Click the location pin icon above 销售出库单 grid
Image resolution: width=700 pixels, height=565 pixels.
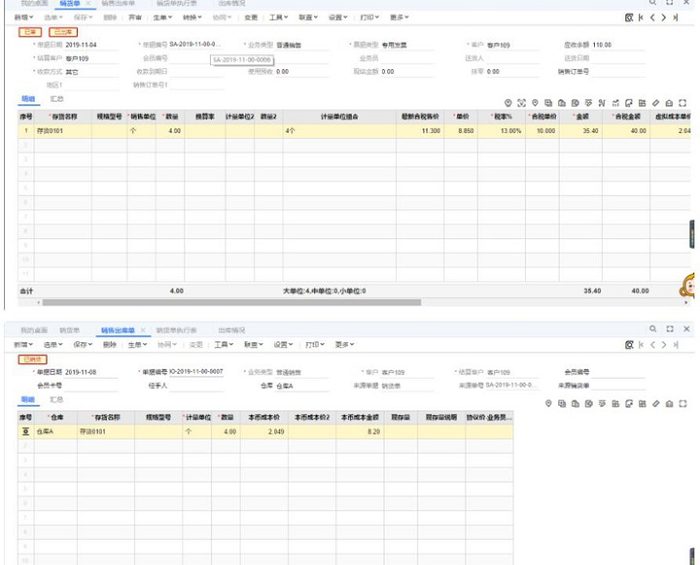[548, 403]
